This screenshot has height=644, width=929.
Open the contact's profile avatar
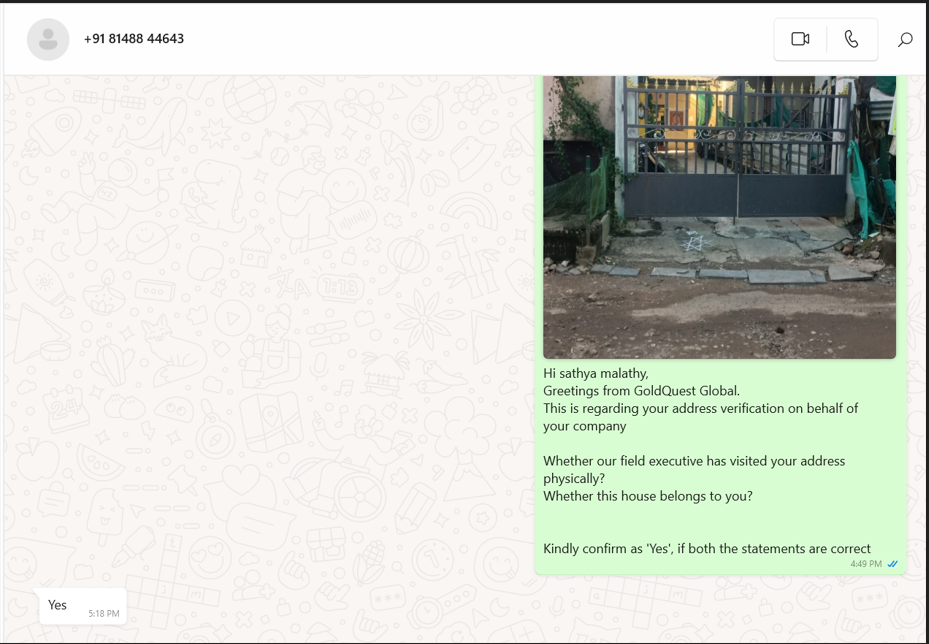48,39
